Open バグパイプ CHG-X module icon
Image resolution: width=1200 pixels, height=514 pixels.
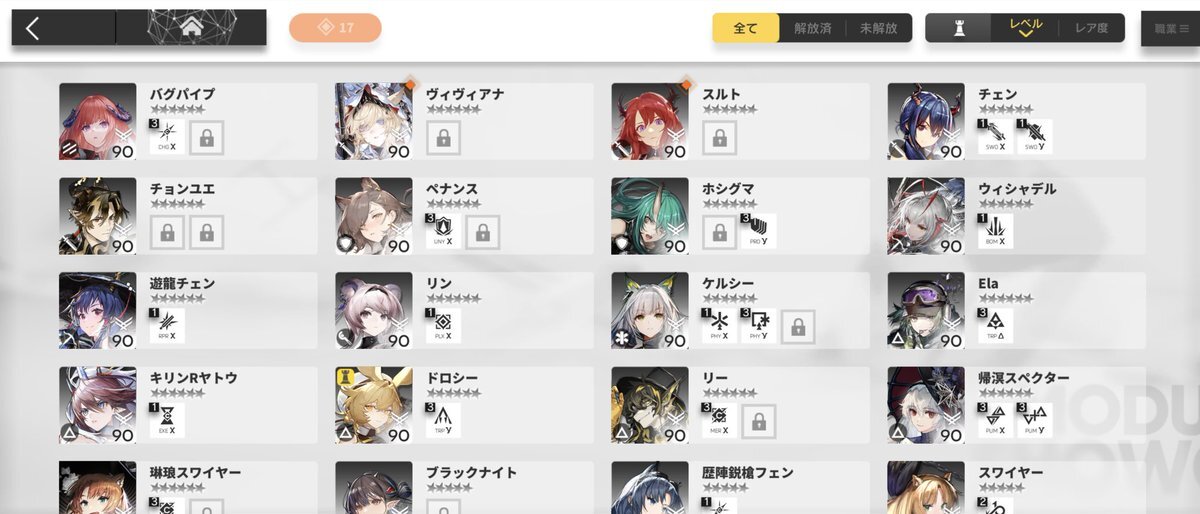pos(167,137)
